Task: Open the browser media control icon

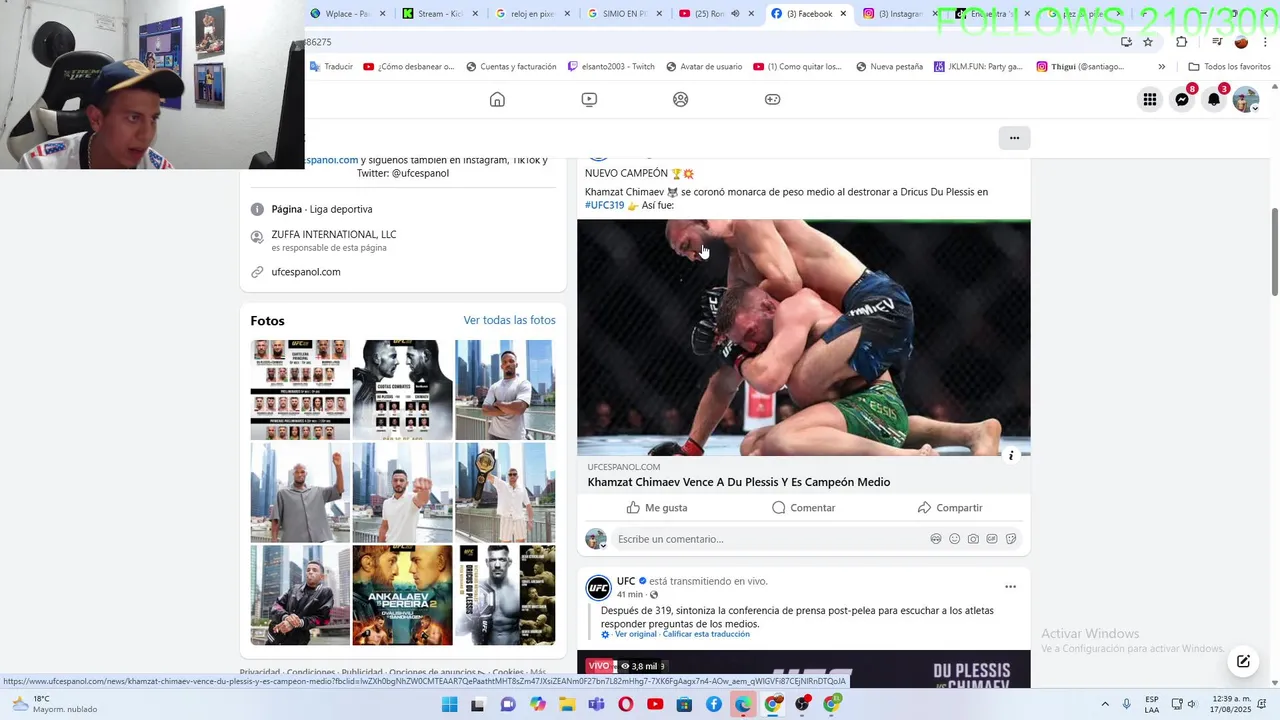Action: (x=1217, y=42)
